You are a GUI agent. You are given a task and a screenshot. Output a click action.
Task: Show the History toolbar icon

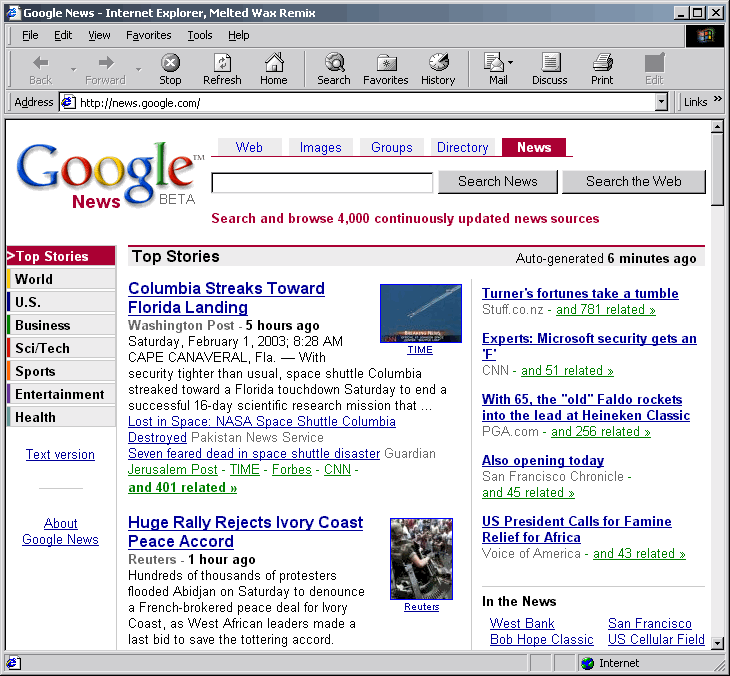coord(438,69)
